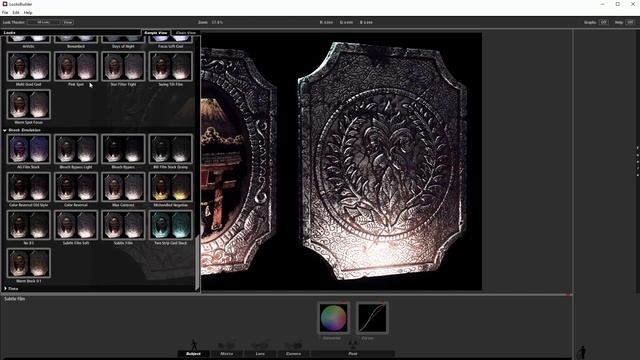Select the Star Filter Tight look thumbnail
This screenshot has width=640, height=360.
pyautogui.click(x=123, y=66)
